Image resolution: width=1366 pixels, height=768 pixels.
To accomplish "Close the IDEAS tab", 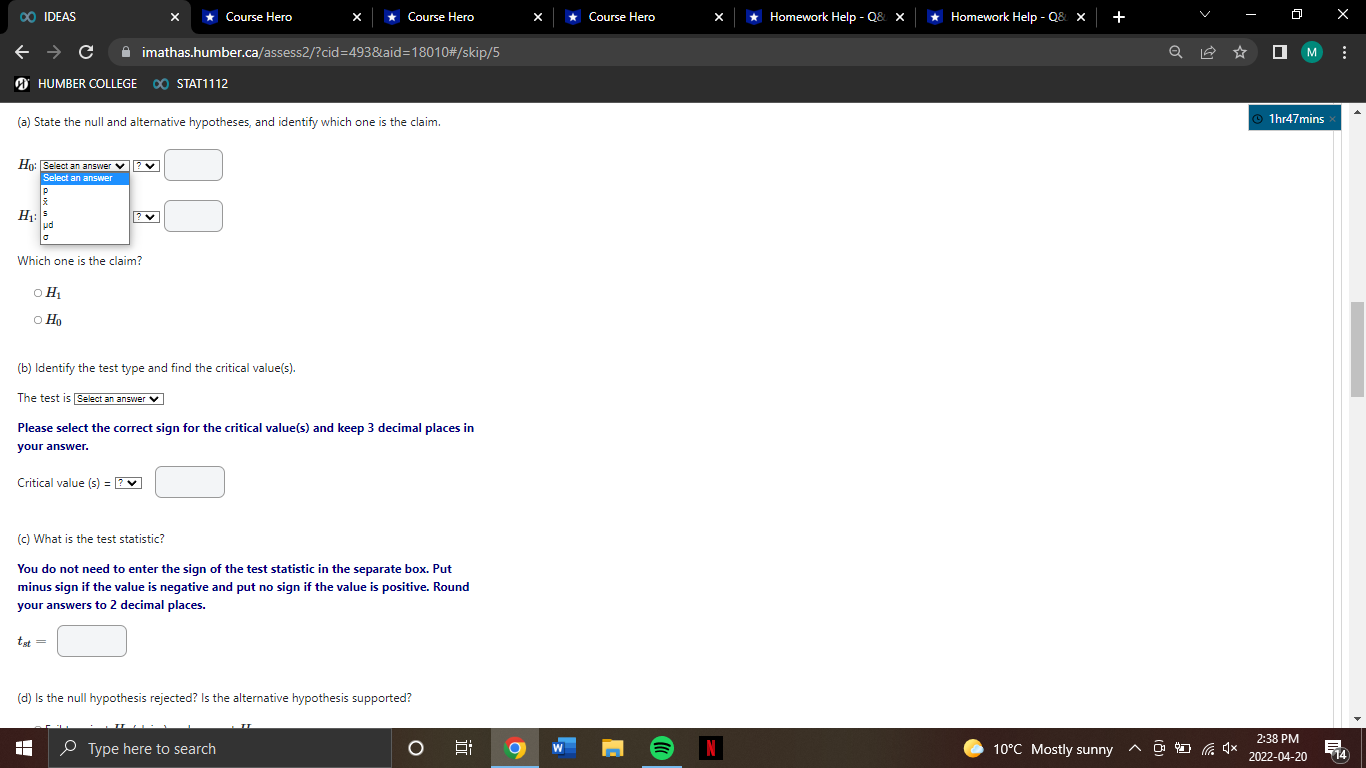I will (175, 17).
